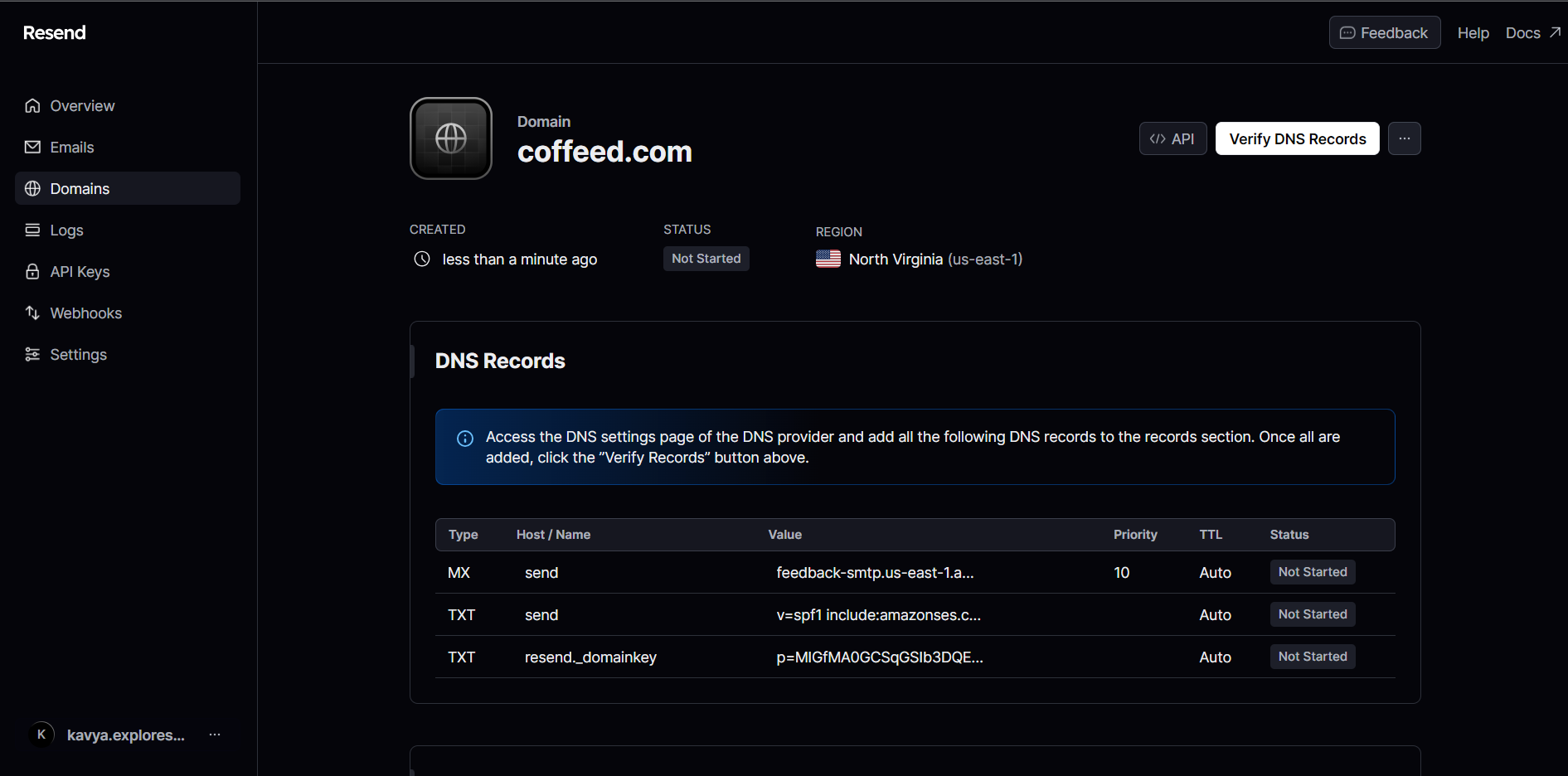Click Not Started badge for resend._domainkey record

tap(1313, 657)
